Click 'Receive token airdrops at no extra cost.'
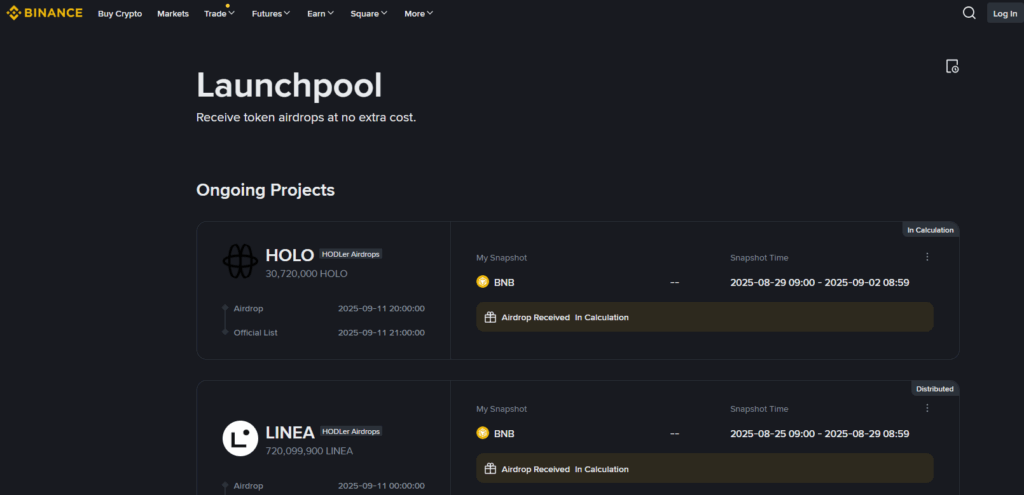 (306, 118)
